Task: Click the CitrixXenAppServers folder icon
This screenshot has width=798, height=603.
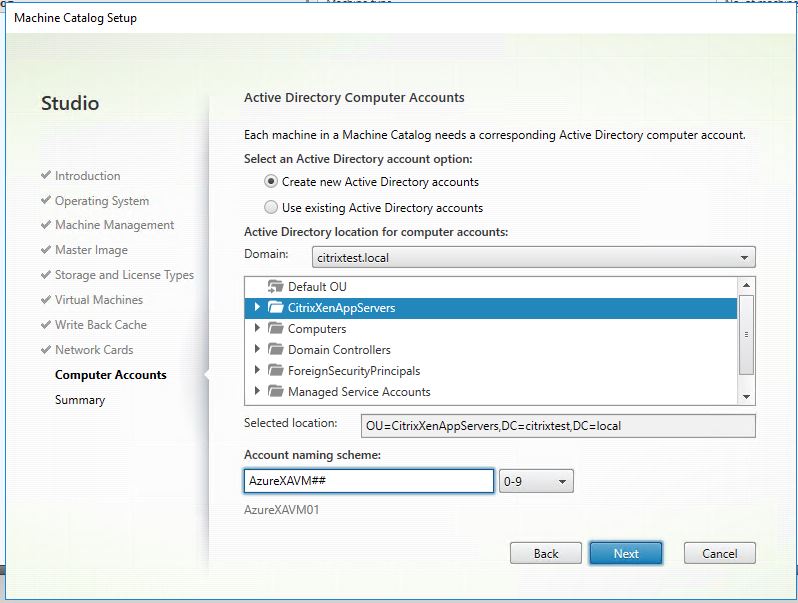Action: [275, 308]
